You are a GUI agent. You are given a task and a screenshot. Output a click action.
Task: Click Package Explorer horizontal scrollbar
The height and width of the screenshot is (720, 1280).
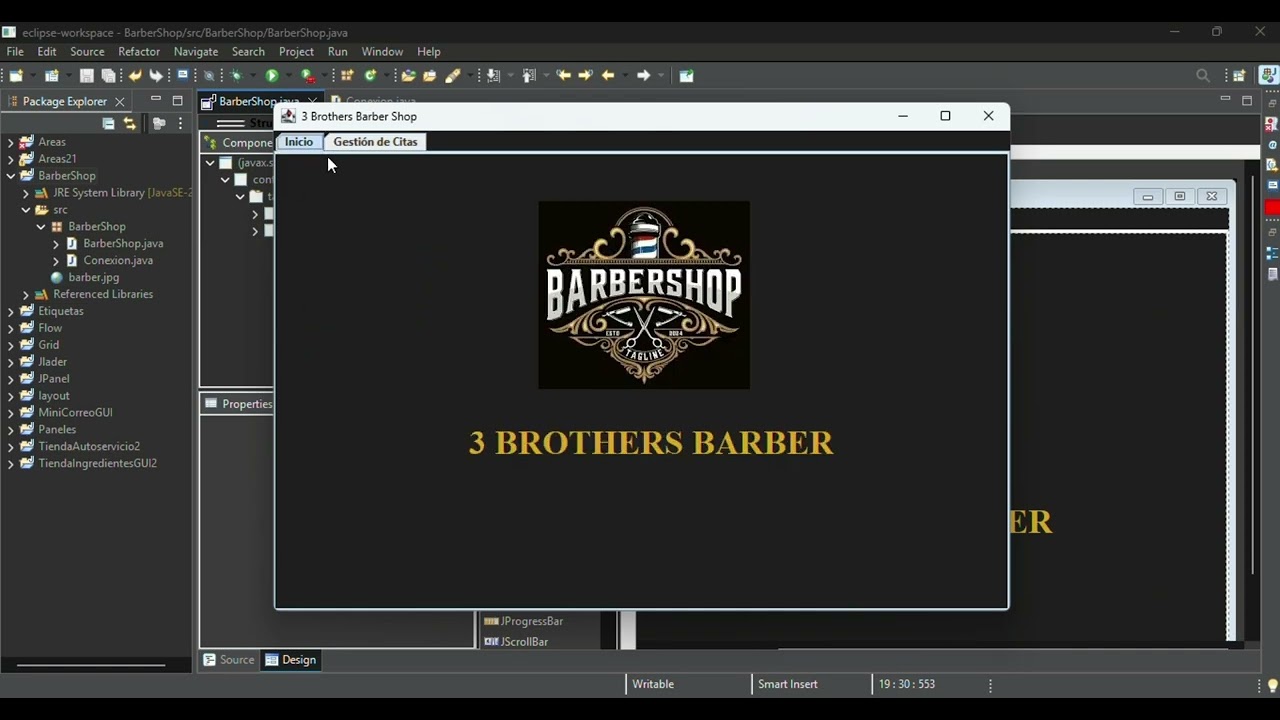(x=91, y=664)
